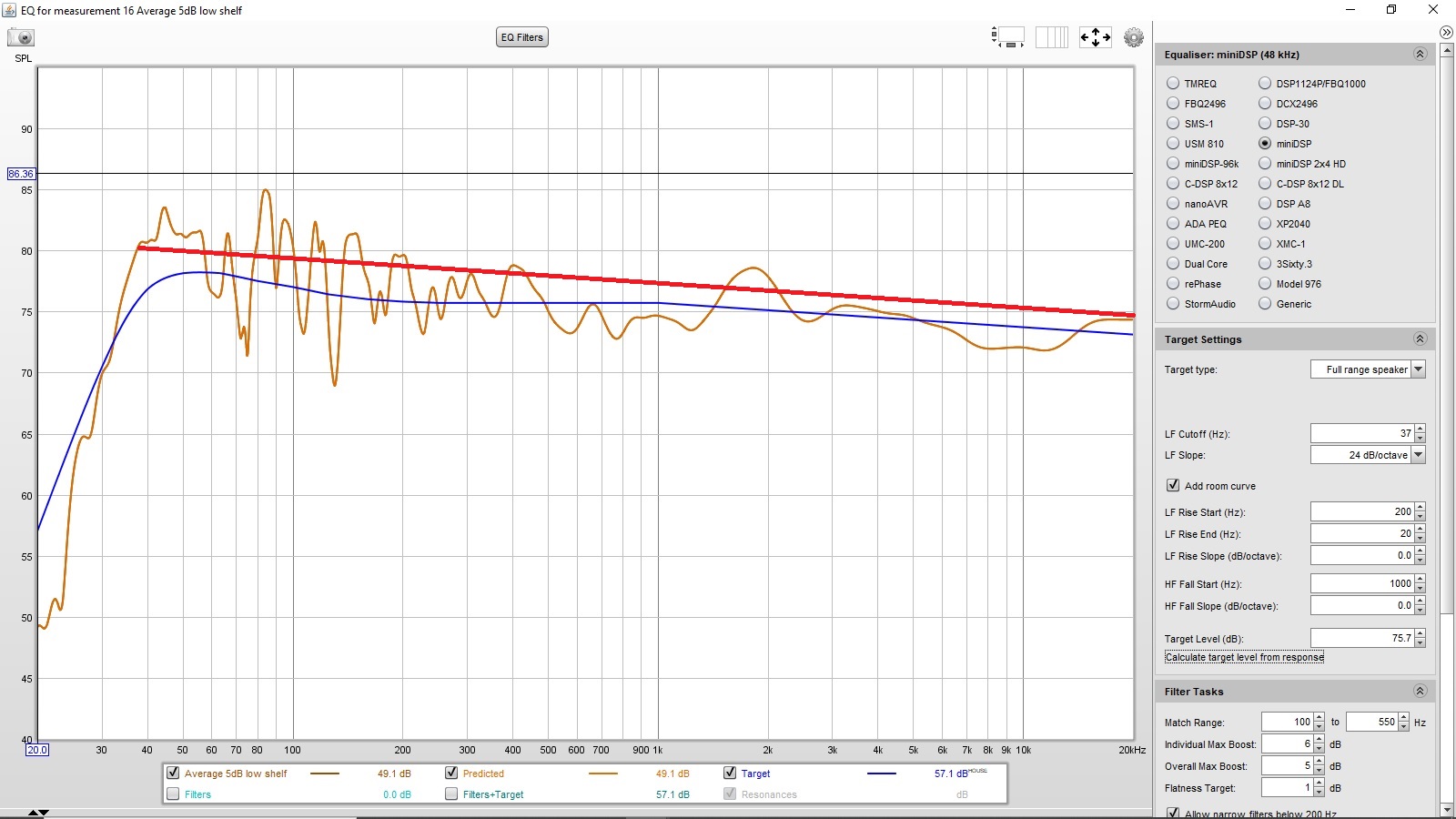This screenshot has height=819, width=1456.
Task: Select miniDSP 2x4 HD equaliser
Action: tap(1265, 164)
